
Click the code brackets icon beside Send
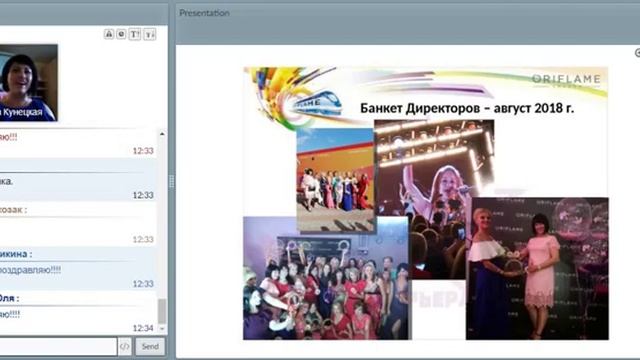[x=124, y=347]
